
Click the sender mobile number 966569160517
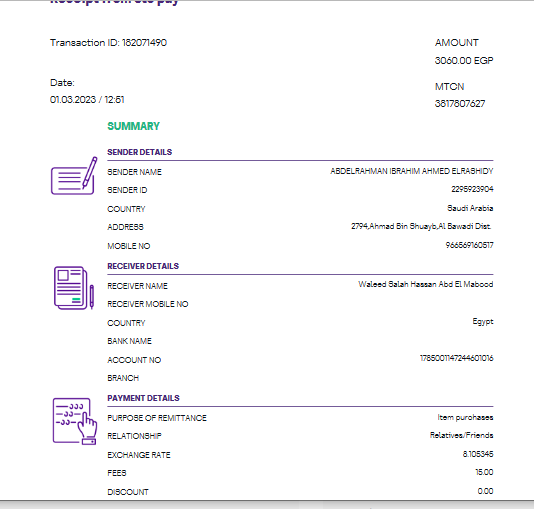469,245
